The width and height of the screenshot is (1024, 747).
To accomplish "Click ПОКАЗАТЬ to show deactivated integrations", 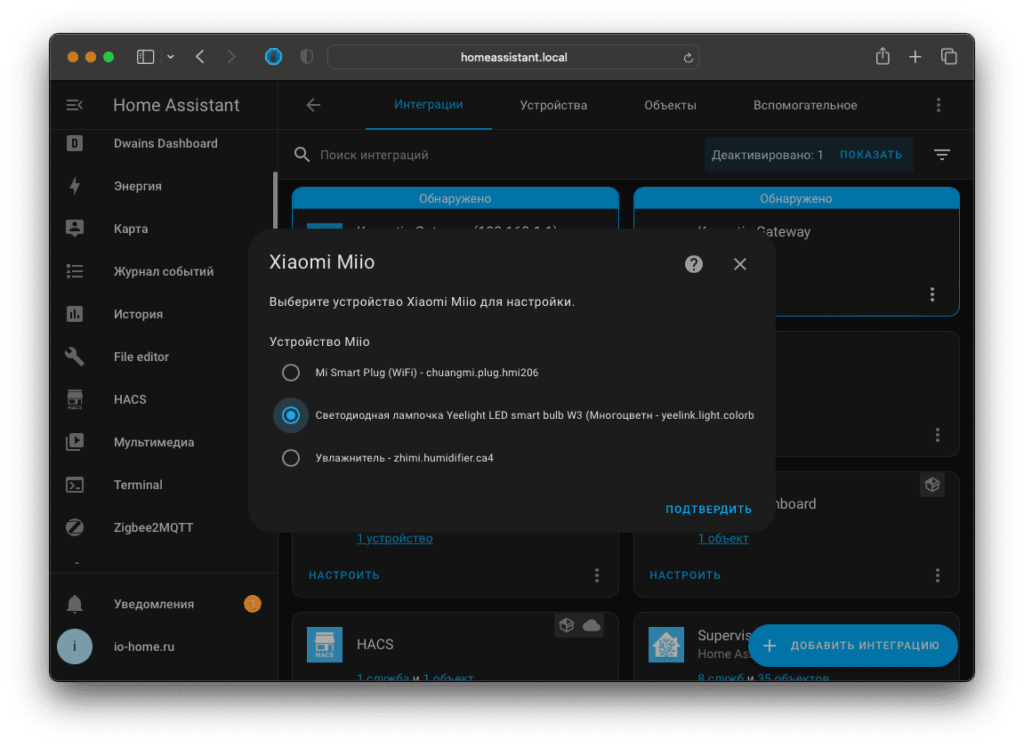I will 871,155.
